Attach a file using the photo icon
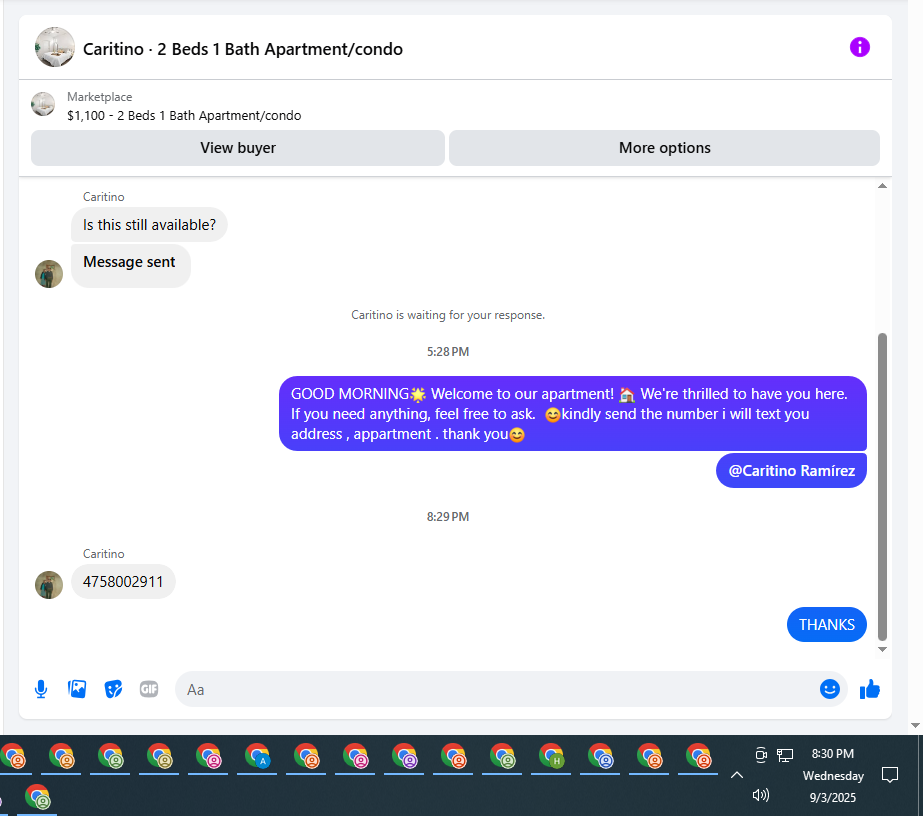 [77, 689]
